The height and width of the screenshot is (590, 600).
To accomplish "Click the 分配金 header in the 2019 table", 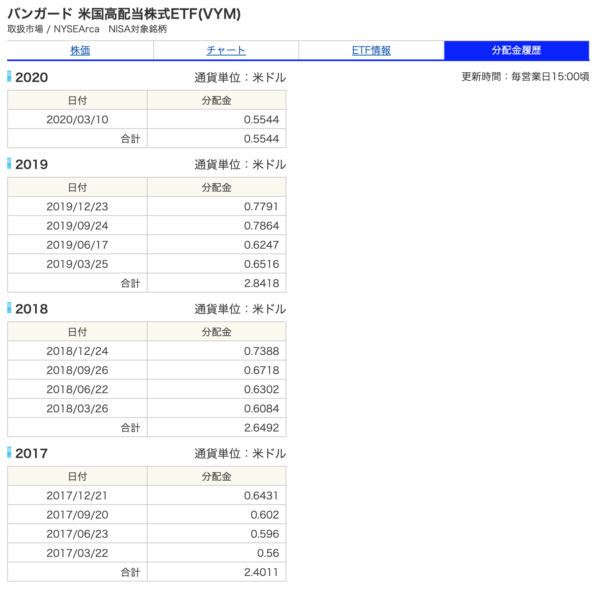I will click(217, 187).
